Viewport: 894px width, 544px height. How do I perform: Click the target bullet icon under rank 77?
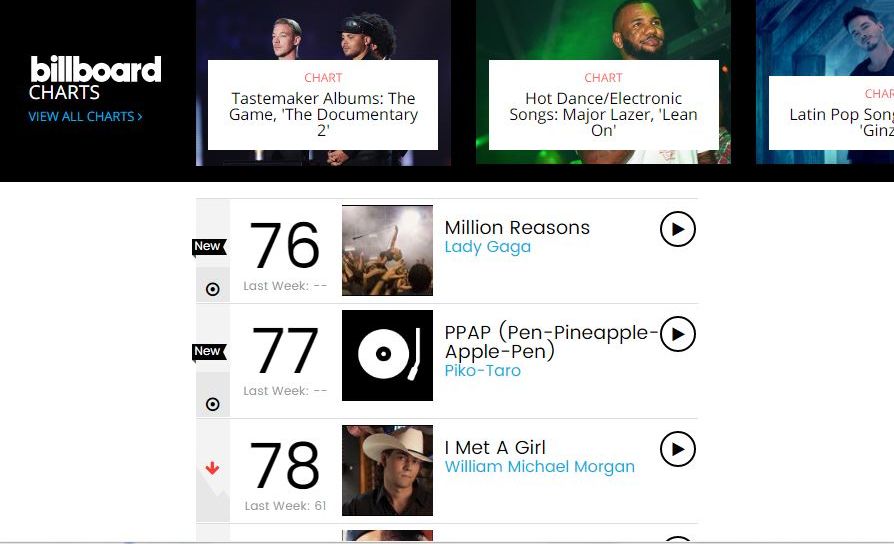coord(212,404)
